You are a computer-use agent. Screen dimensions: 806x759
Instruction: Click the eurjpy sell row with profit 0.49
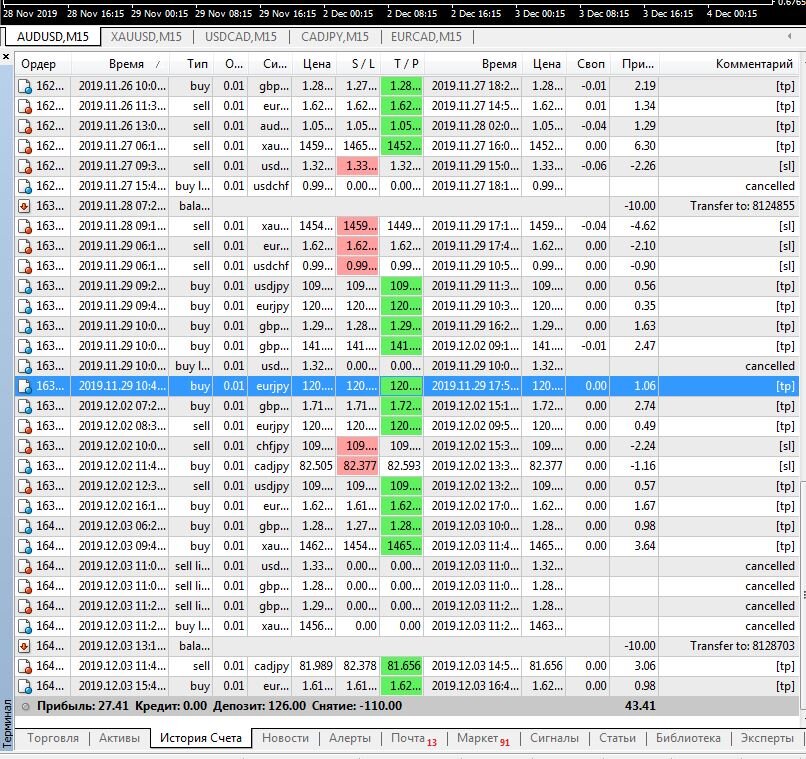[406, 426]
